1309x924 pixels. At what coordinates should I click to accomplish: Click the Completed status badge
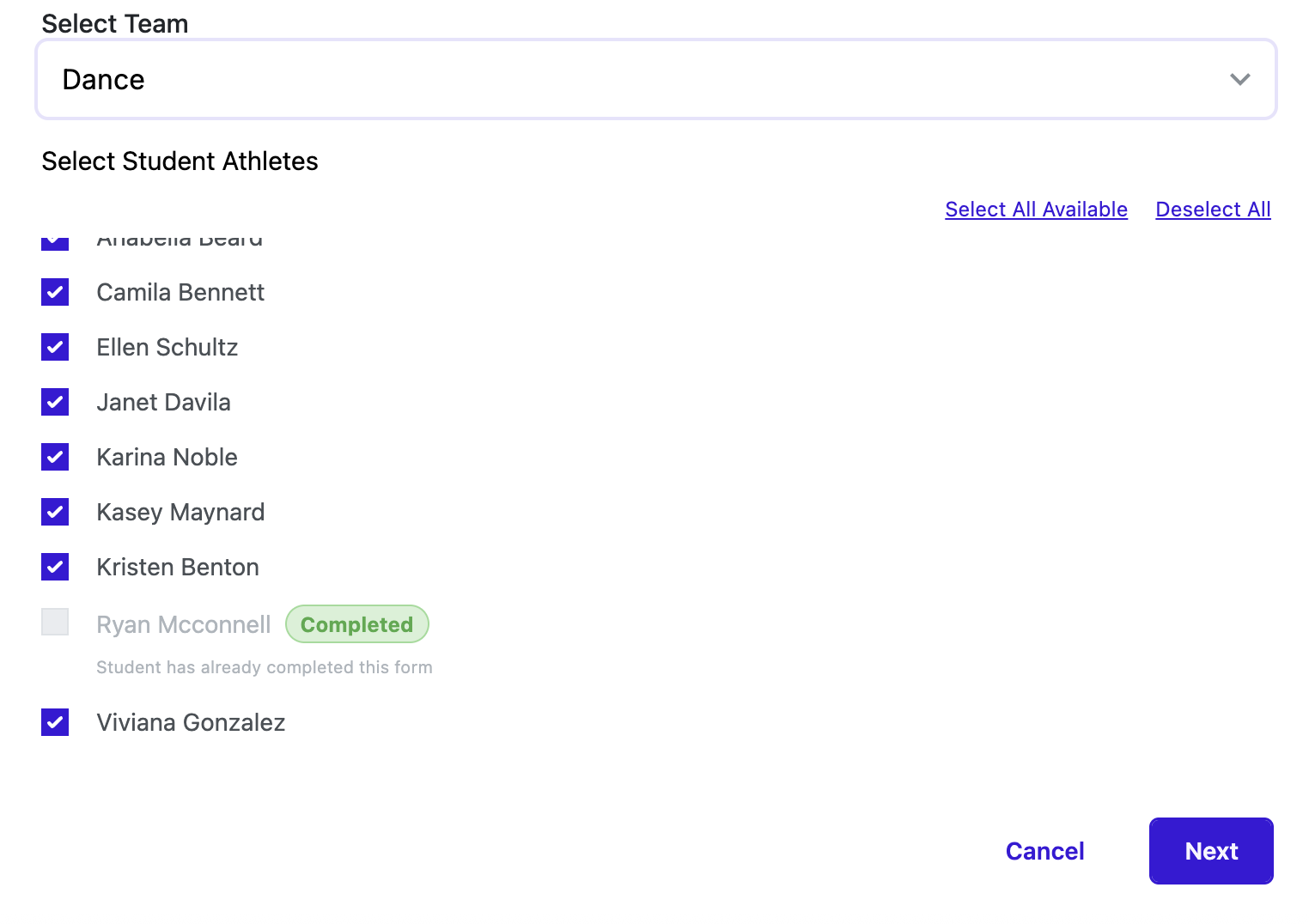point(356,624)
